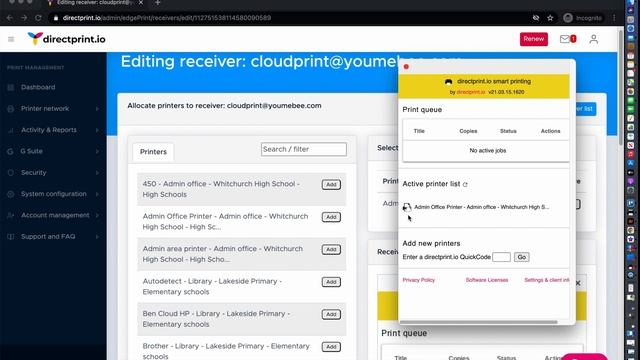Select the Printers tab
640x360 pixels.
(153, 152)
